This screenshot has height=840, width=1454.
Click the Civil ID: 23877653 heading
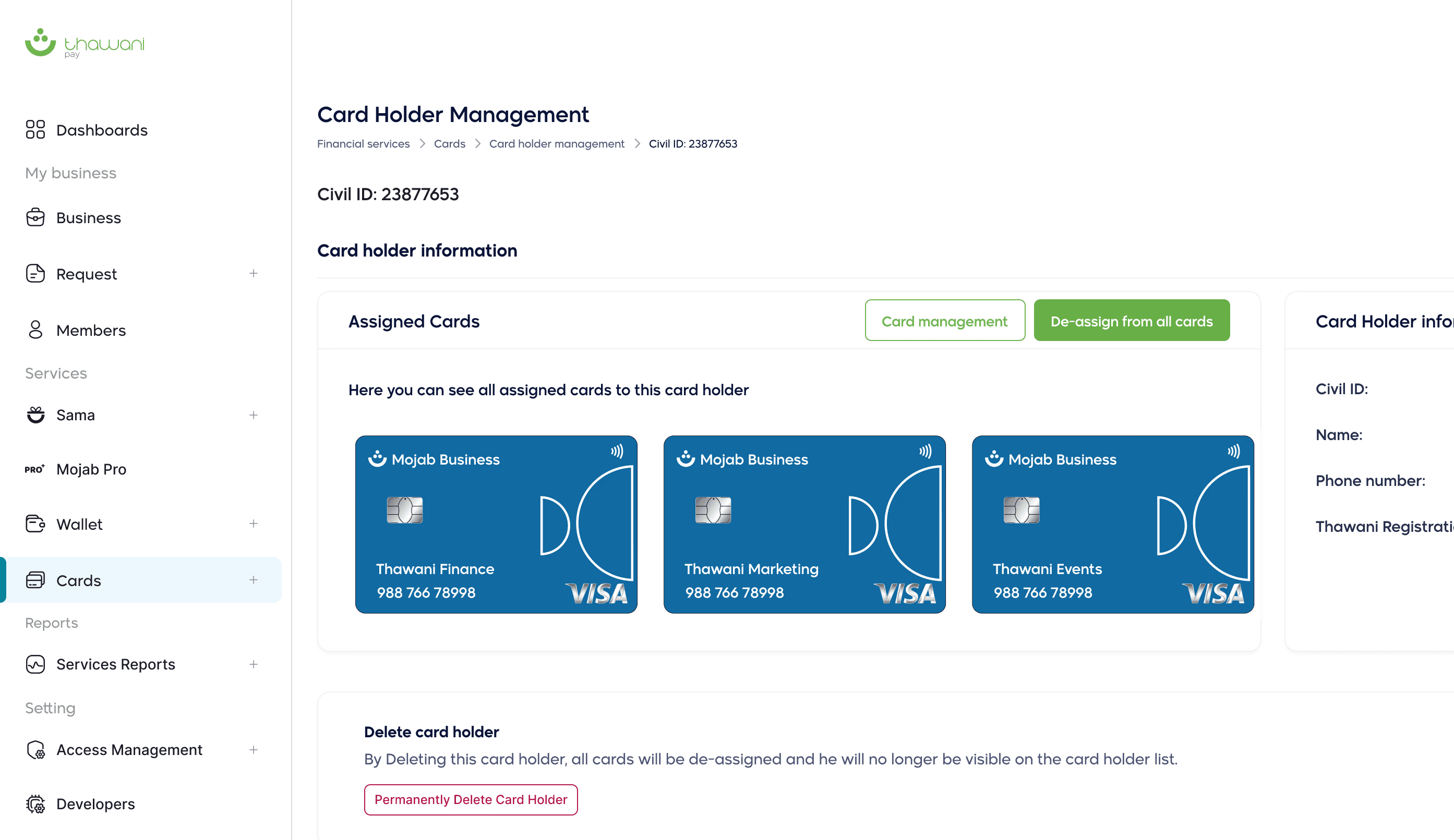(388, 194)
